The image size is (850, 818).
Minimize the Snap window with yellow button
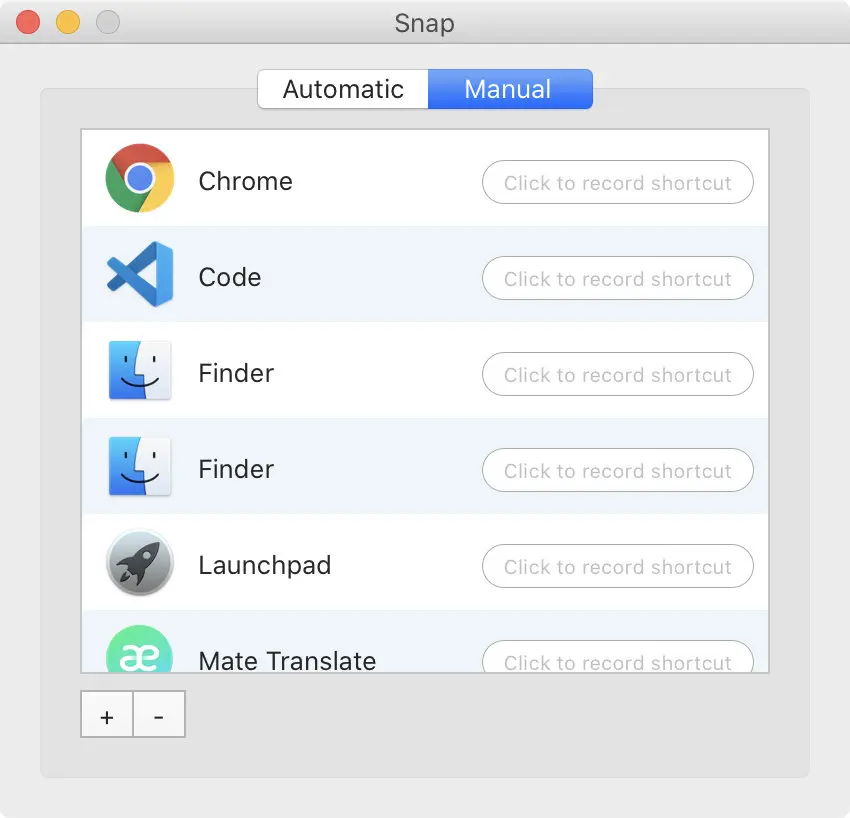click(x=68, y=22)
